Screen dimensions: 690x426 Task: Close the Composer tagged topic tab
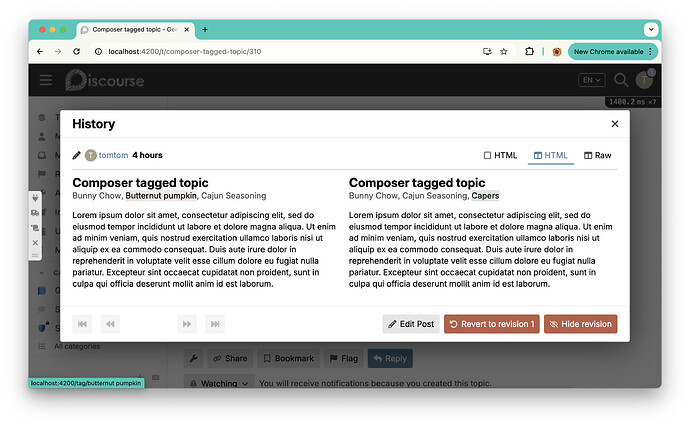pos(187,29)
